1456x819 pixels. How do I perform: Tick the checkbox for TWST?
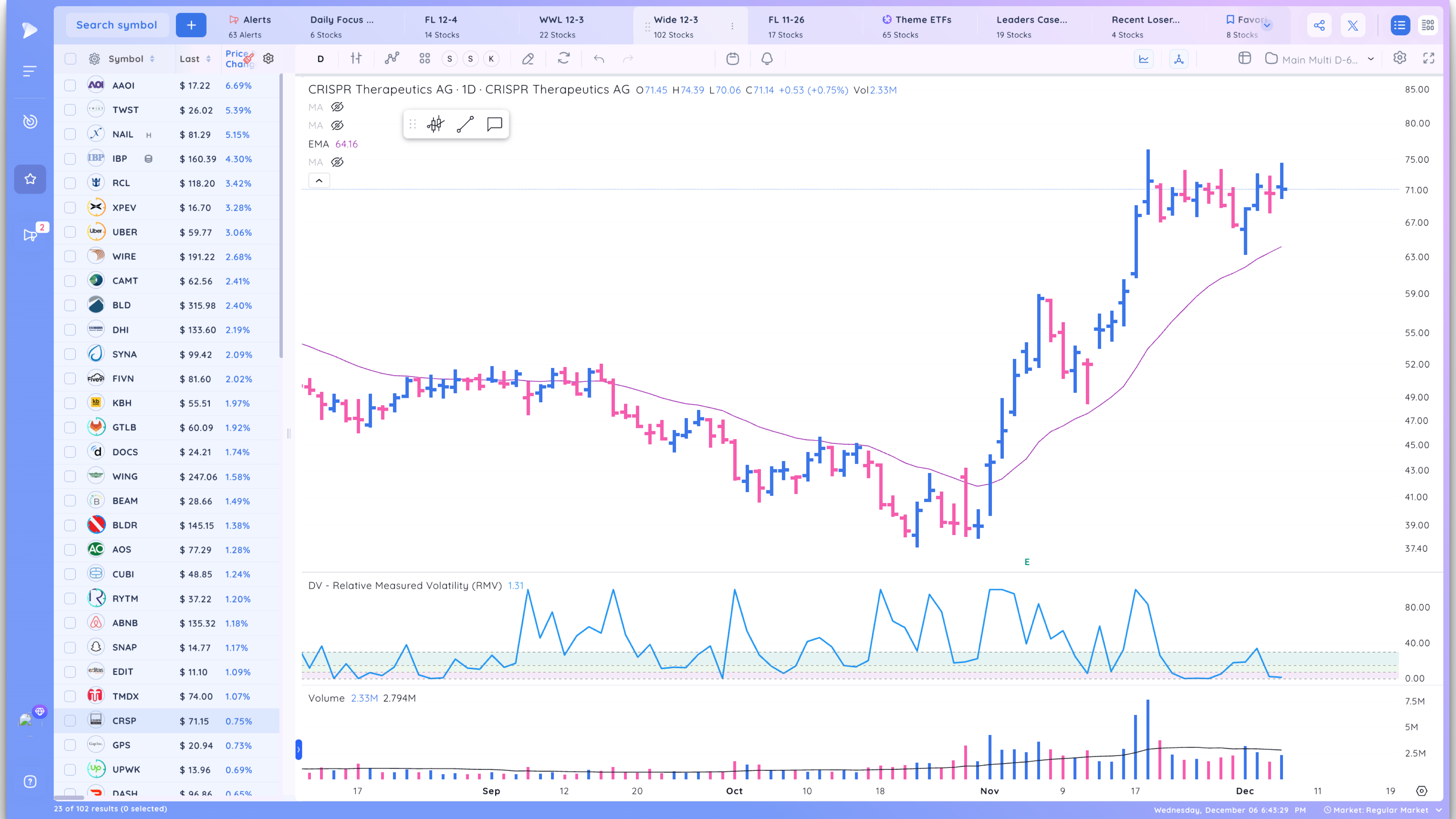click(70, 110)
